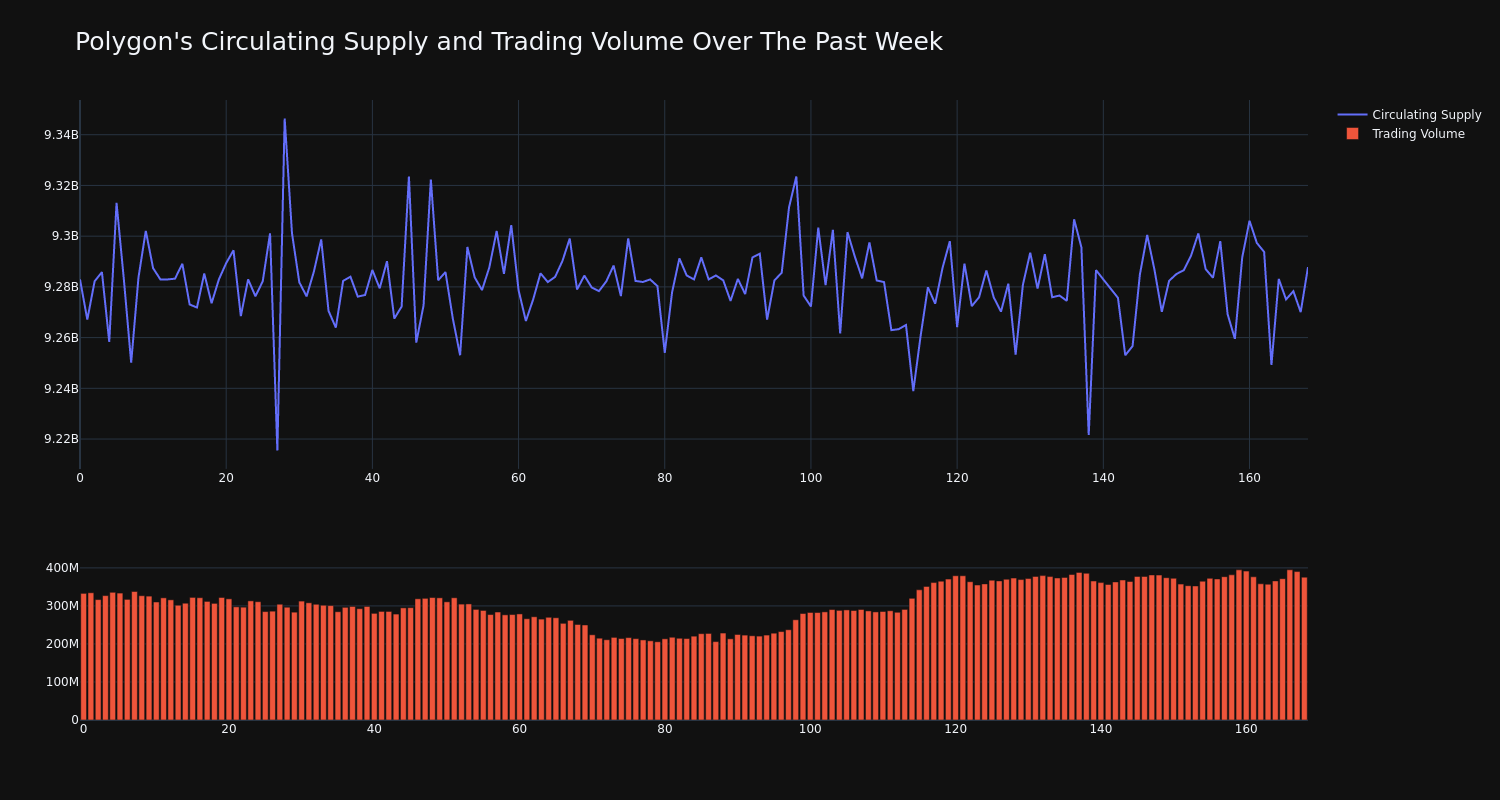This screenshot has height=800, width=1500.
Task: Click x-axis label 60 on volume chart
Action: [519, 729]
